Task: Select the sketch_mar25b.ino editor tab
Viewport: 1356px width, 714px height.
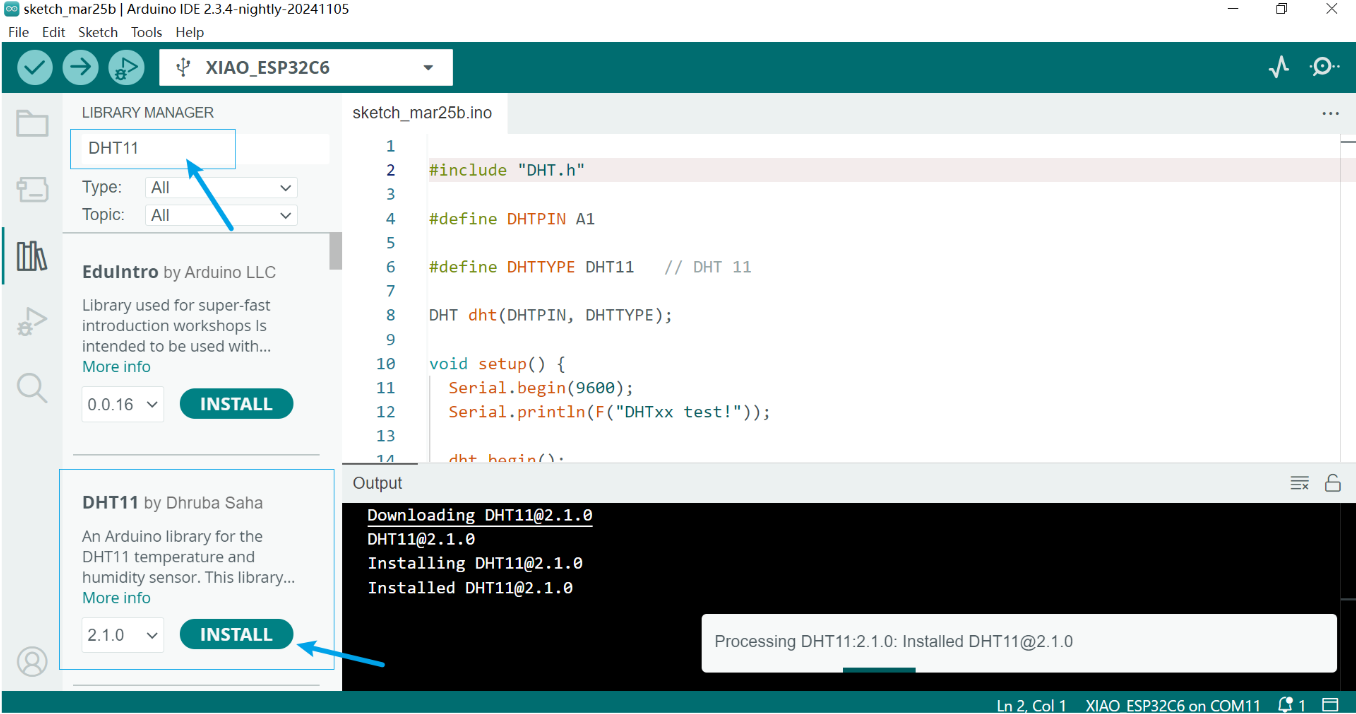Action: point(422,113)
